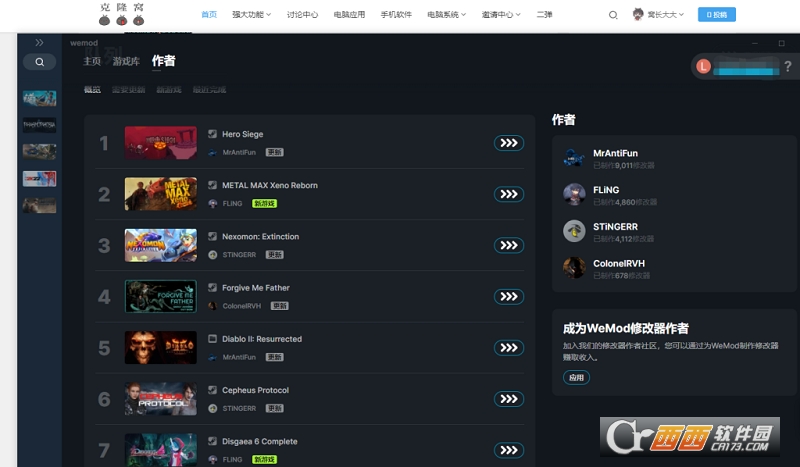
Task: Click the website search magnifier icon
Action: (x=613, y=15)
